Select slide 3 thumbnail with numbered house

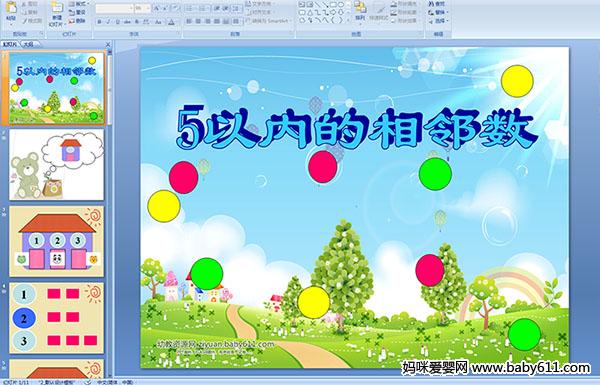pos(57,241)
